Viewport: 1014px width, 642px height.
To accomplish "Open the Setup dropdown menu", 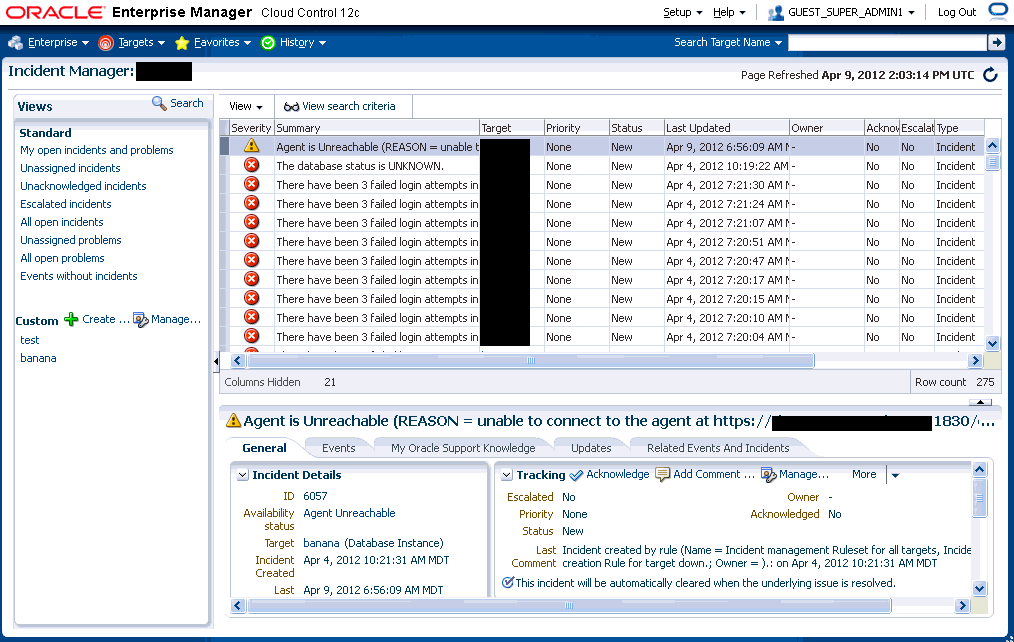I will (x=682, y=12).
